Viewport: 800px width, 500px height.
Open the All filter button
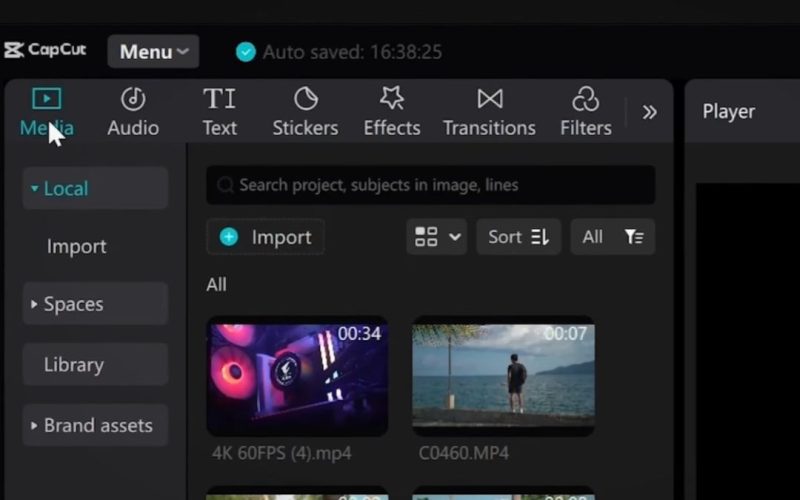click(x=612, y=237)
